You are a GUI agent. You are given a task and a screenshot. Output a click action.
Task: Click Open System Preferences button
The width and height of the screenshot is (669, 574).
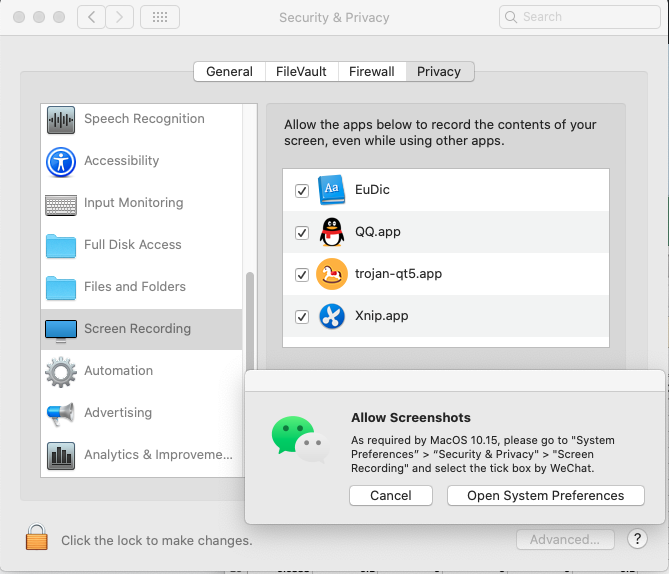click(x=545, y=495)
